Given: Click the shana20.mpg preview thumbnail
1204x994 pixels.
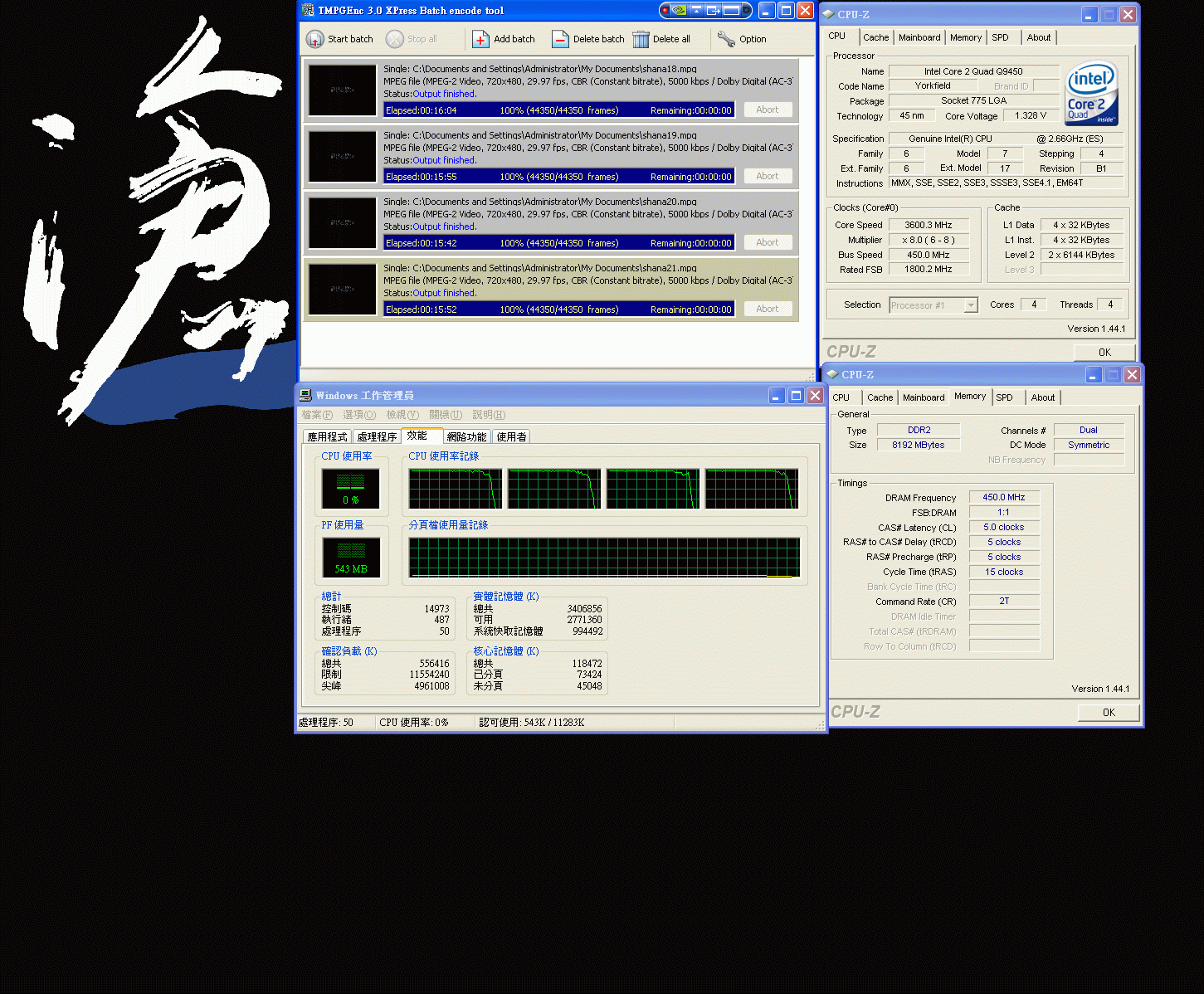Looking at the screenshot, I should [342, 222].
